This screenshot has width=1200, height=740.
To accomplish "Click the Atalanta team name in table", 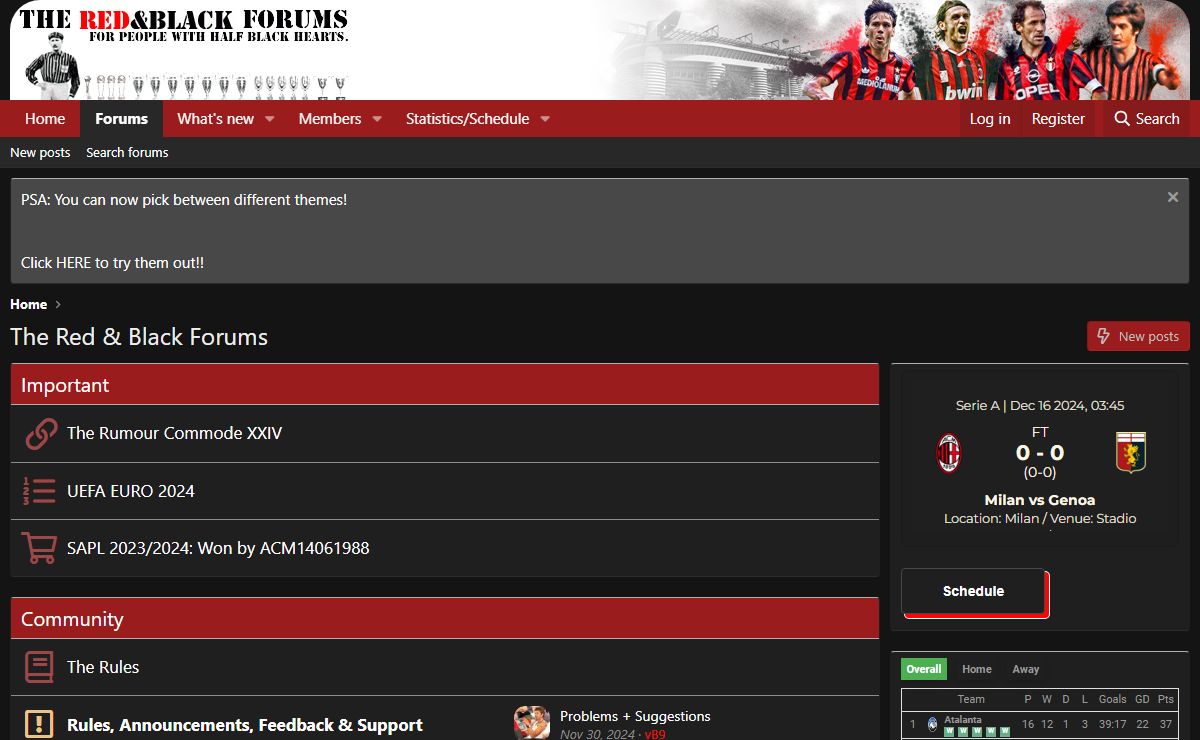I will 963,719.
